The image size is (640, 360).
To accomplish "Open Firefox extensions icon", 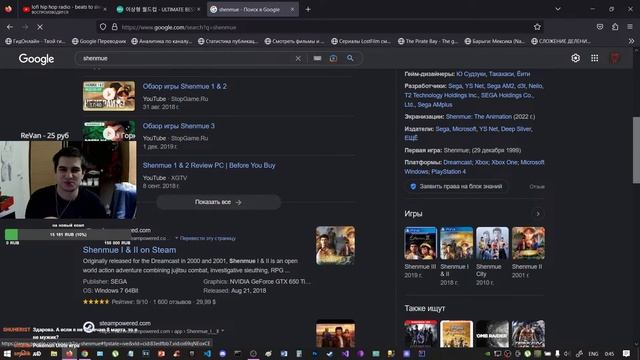I will point(615,27).
